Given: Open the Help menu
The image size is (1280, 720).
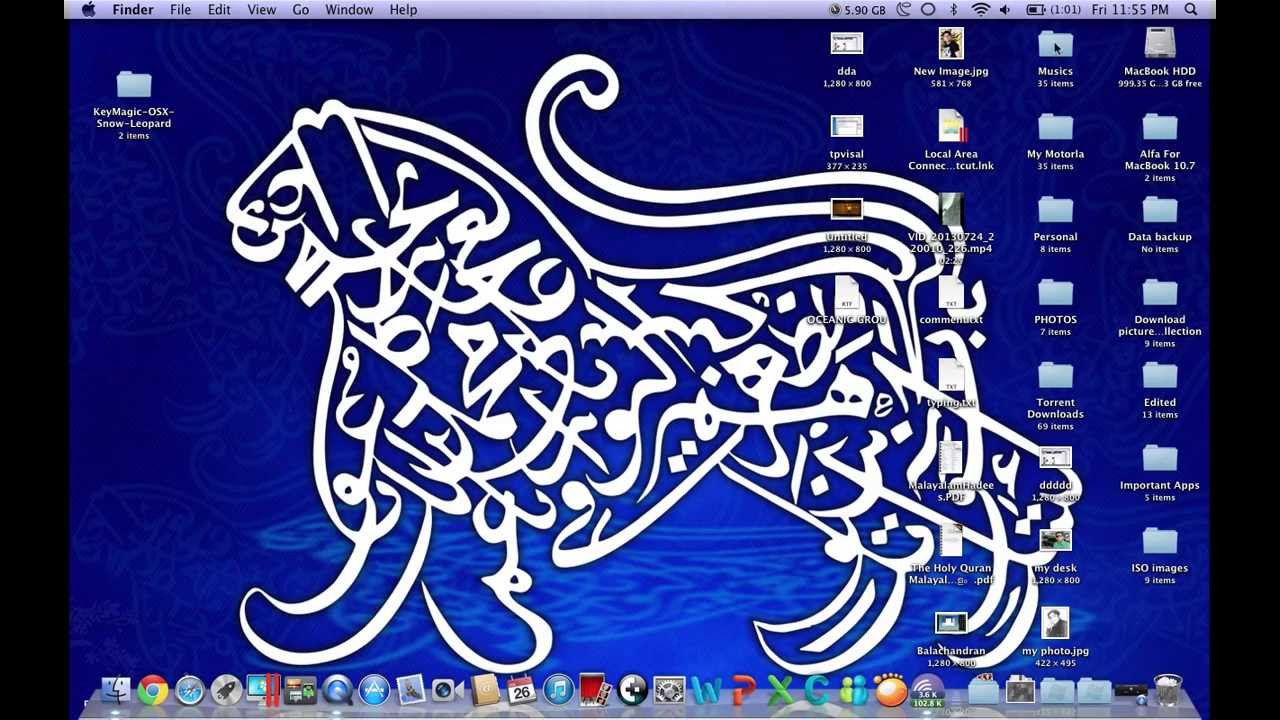Looking at the screenshot, I should coord(403,9).
